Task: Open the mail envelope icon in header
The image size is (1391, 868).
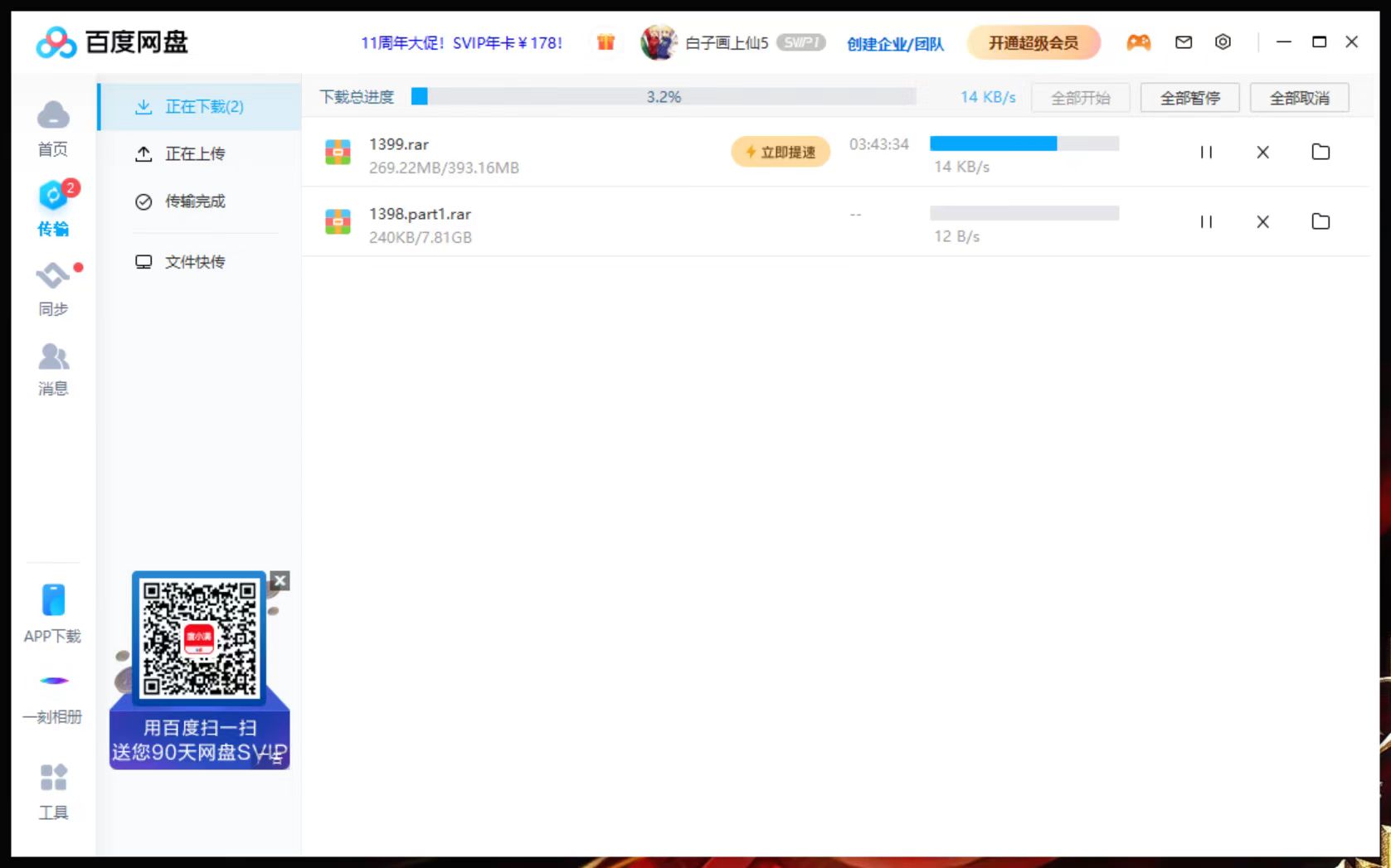Action: tap(1184, 42)
